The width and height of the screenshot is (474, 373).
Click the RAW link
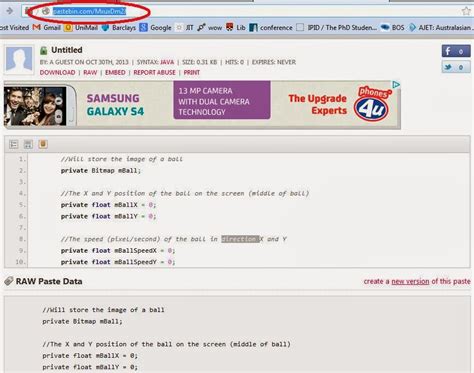pyautogui.click(x=90, y=72)
